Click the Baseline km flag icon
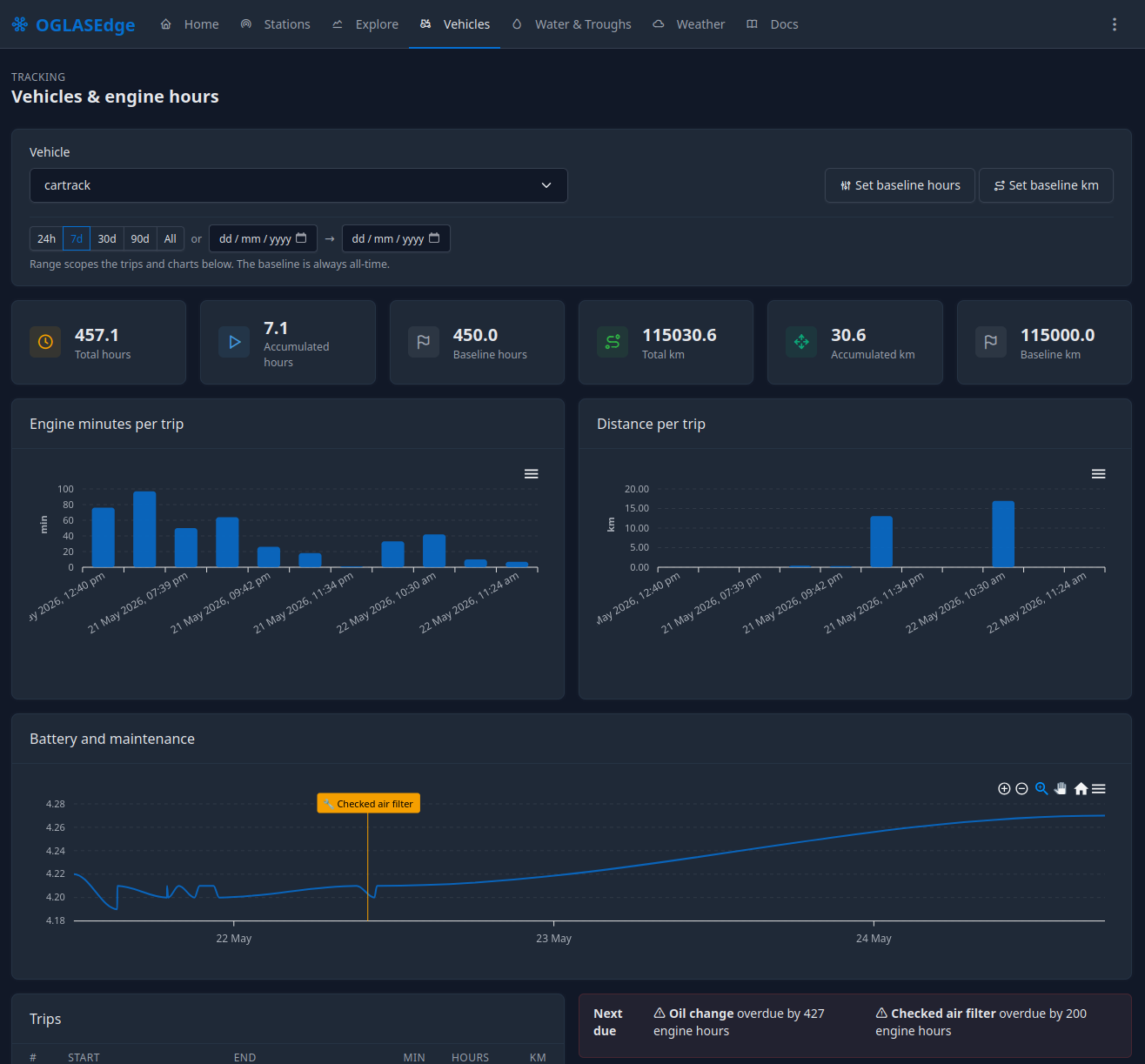This screenshot has width=1145, height=1064. coord(991,342)
